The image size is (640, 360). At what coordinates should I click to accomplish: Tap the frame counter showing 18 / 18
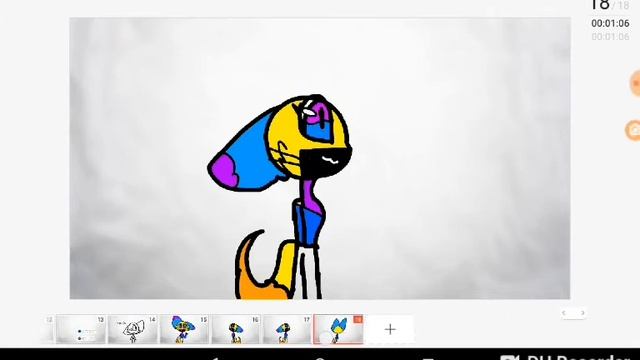coord(610,5)
